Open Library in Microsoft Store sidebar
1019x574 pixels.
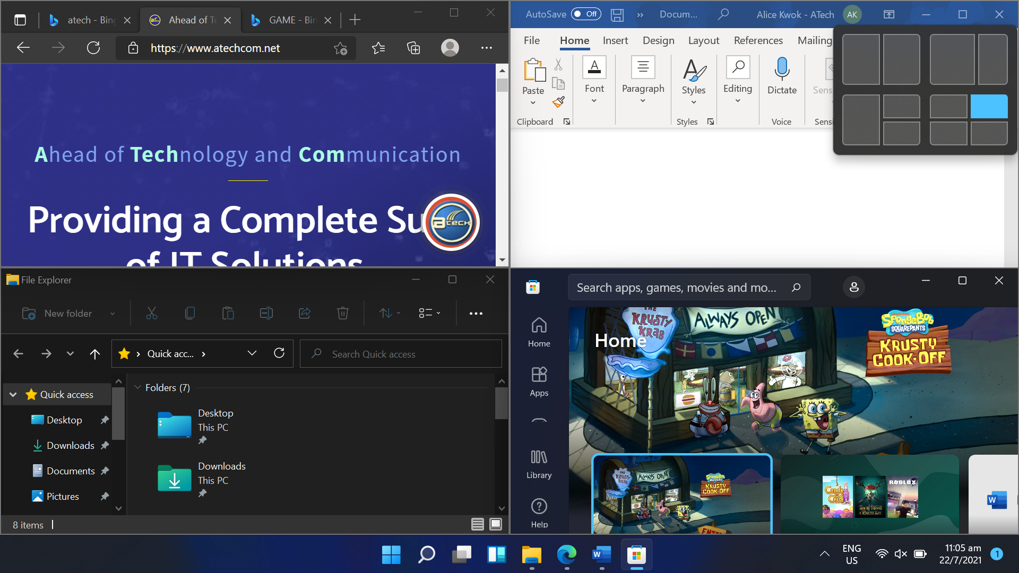pos(539,464)
